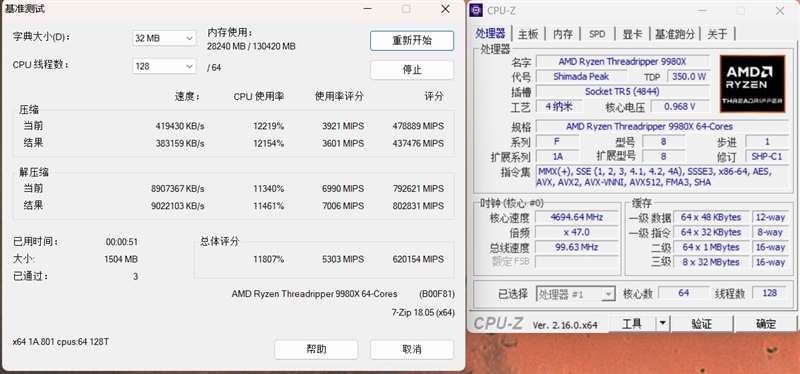Screen dimensions: 800x374
Task: Click the compression result rating 437476 MIPS
Action: coord(418,144)
